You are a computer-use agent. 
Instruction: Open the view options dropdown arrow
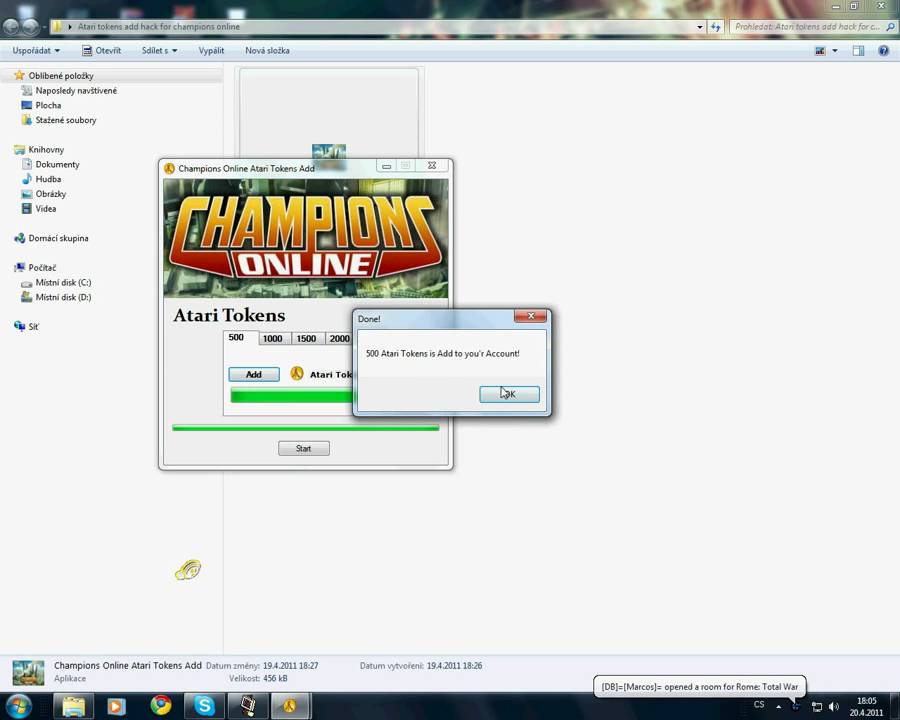[835, 51]
